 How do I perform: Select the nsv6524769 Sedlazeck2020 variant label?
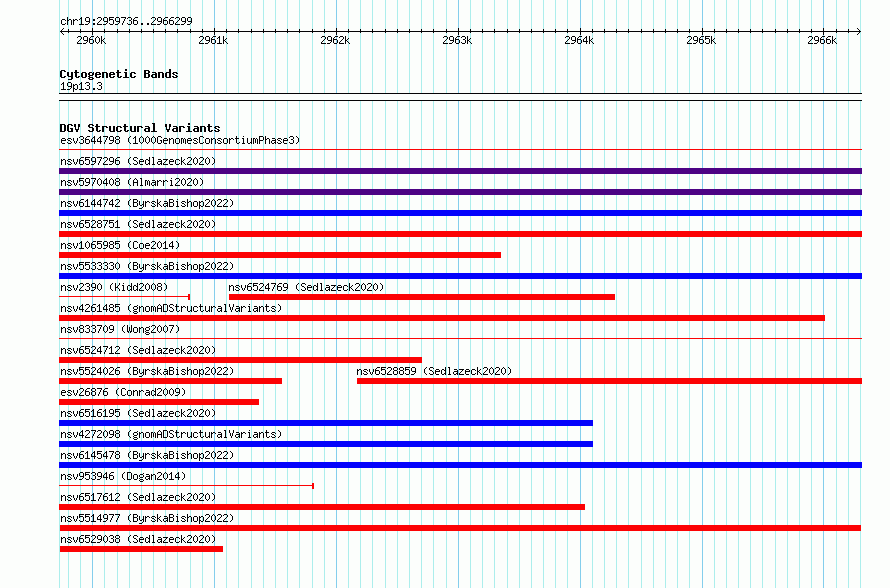point(306,287)
